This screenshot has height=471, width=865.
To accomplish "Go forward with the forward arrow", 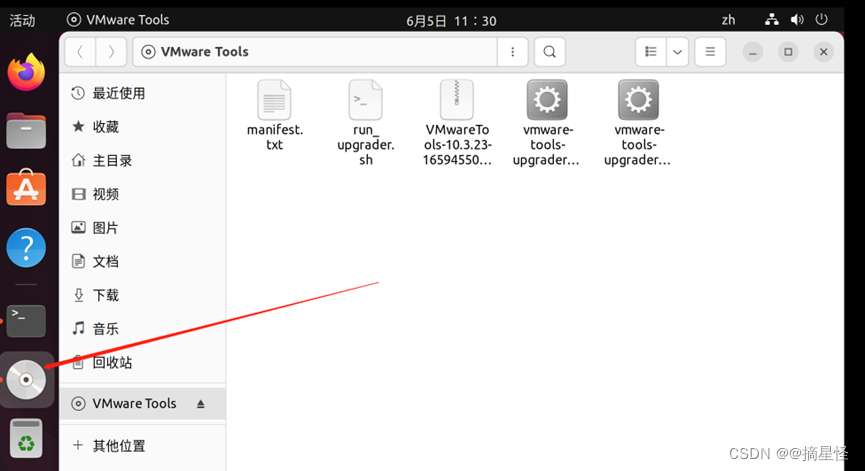I will coord(111,52).
